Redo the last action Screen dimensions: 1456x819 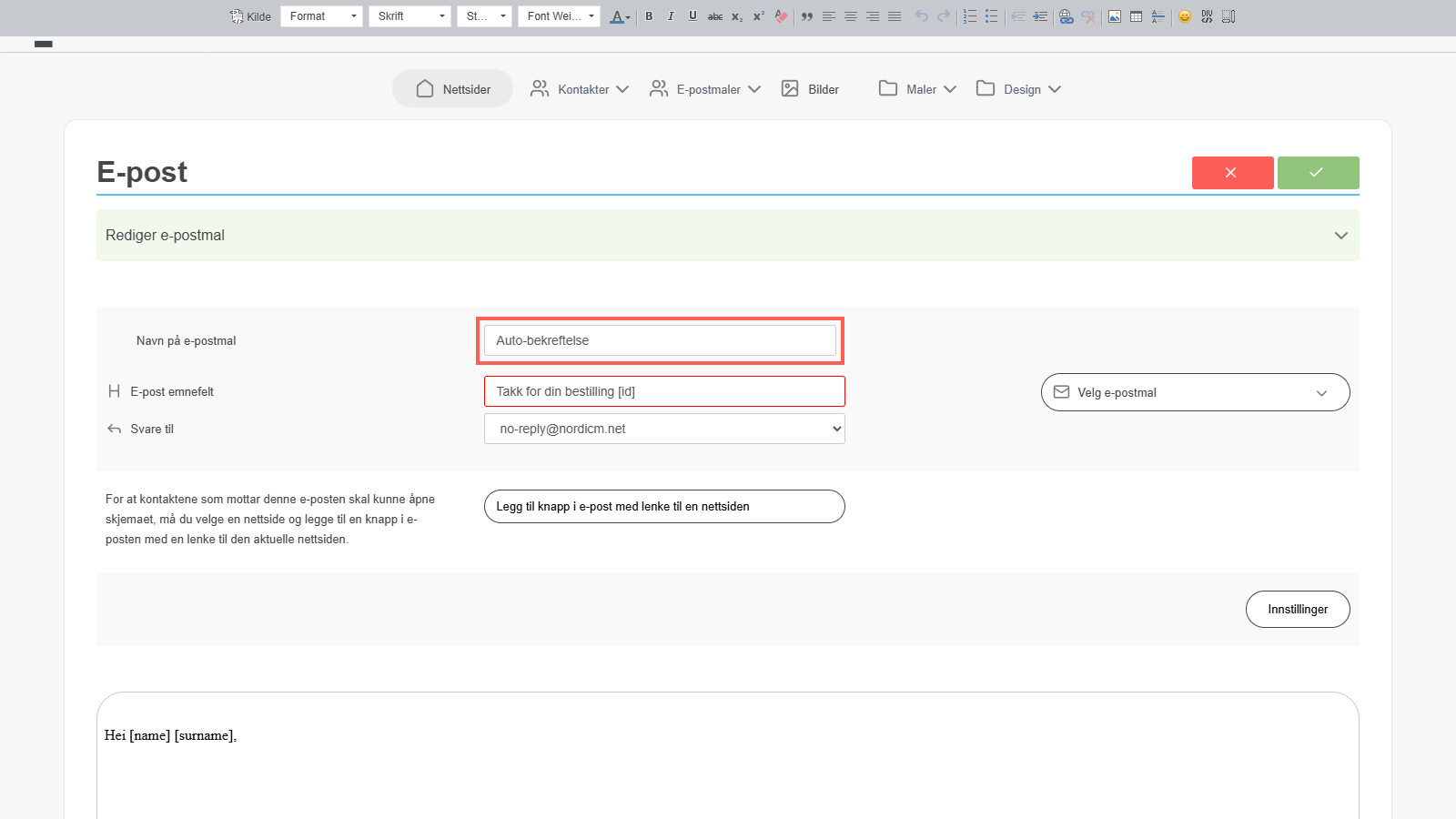coord(944,16)
